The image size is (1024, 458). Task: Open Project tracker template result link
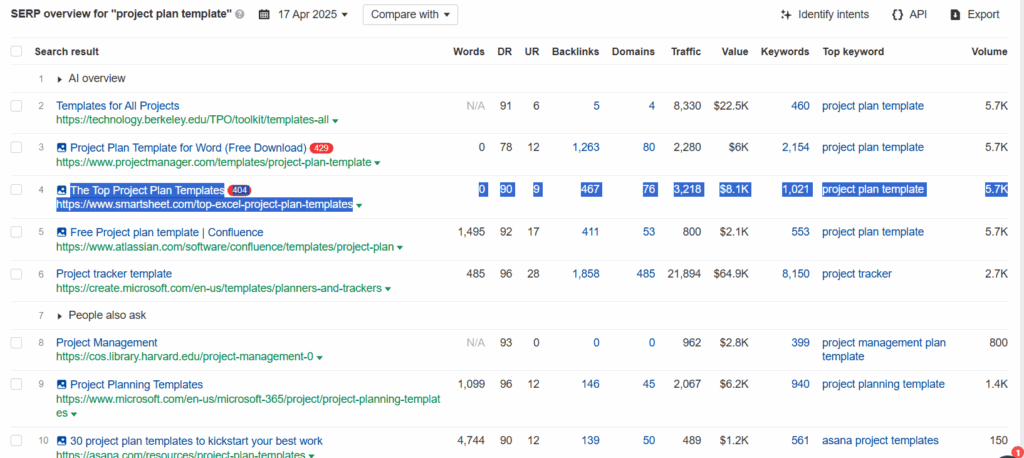click(114, 274)
